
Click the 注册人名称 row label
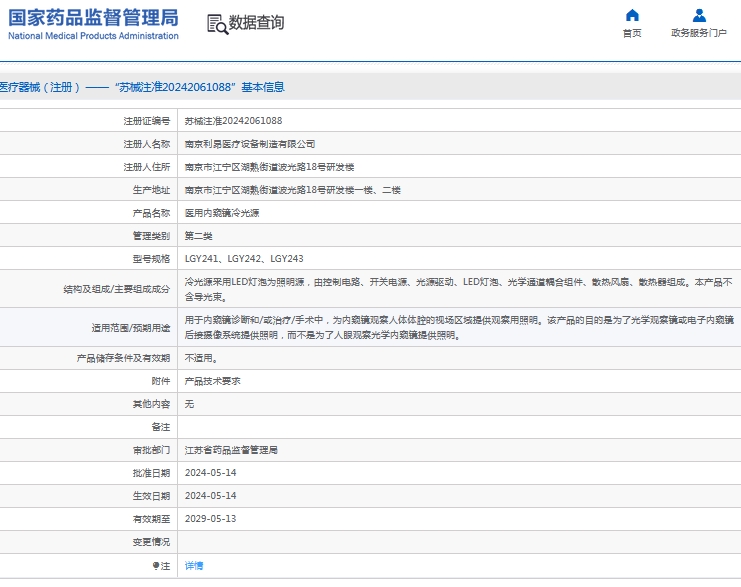(147, 144)
